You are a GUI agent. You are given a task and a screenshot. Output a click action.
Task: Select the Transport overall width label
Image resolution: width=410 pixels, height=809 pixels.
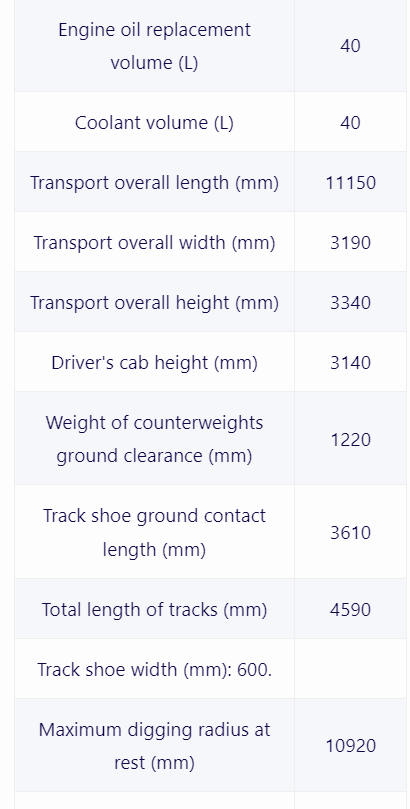154,242
